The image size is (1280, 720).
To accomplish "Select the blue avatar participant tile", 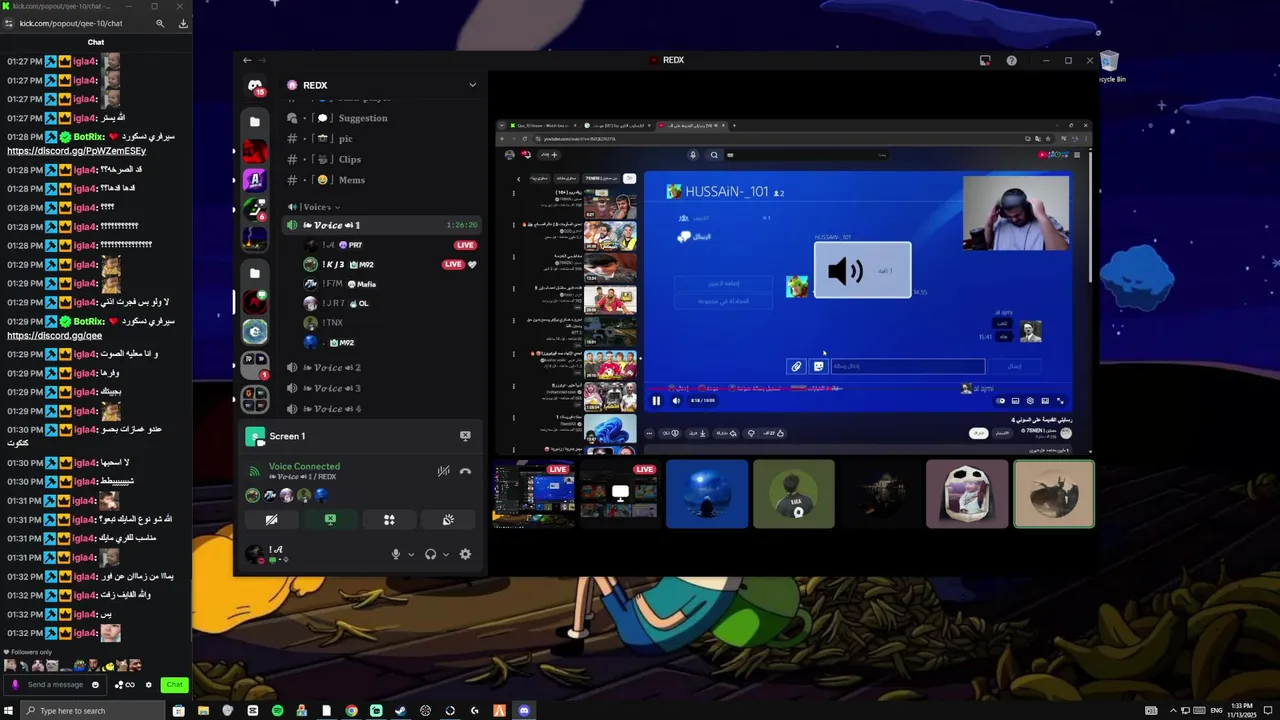I will (x=707, y=494).
